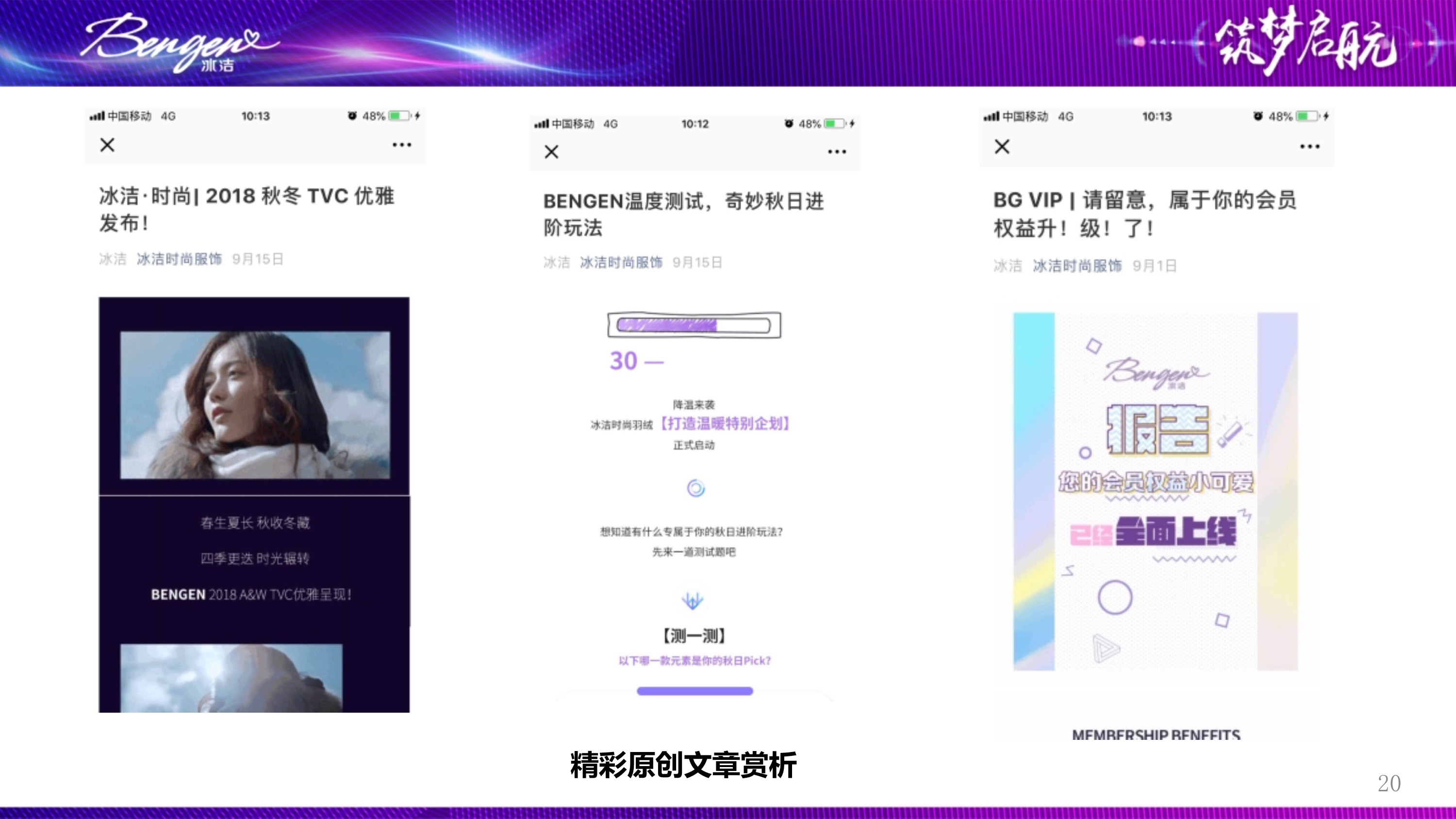Close the BG VIP membership article

click(x=1002, y=147)
